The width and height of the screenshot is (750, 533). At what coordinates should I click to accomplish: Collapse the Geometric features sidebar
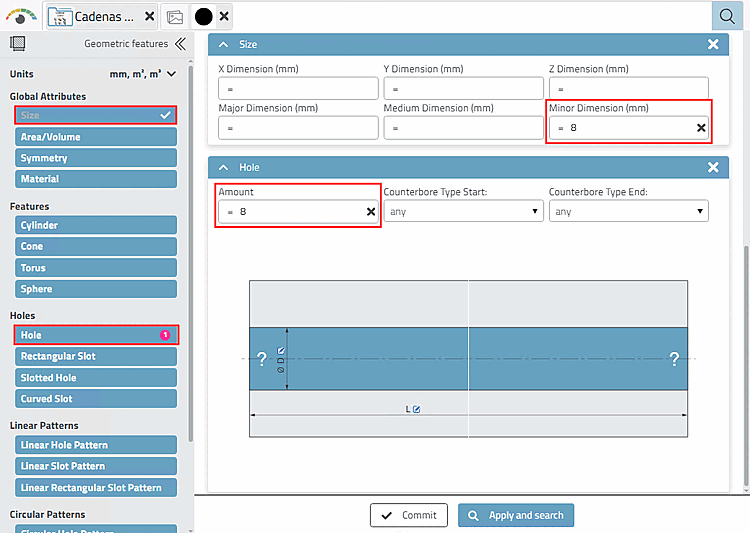pos(180,44)
